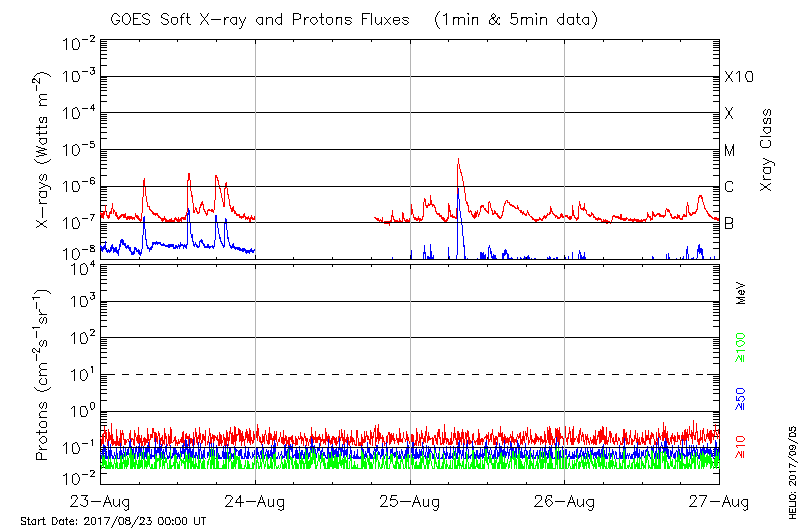Click the "Xray Class" right axis title

[x=767, y=150]
